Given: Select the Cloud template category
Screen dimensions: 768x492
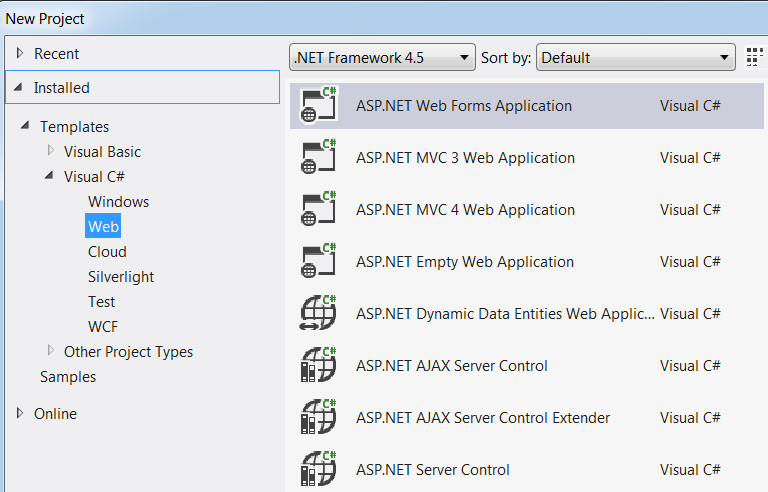Looking at the screenshot, I should click(107, 251).
